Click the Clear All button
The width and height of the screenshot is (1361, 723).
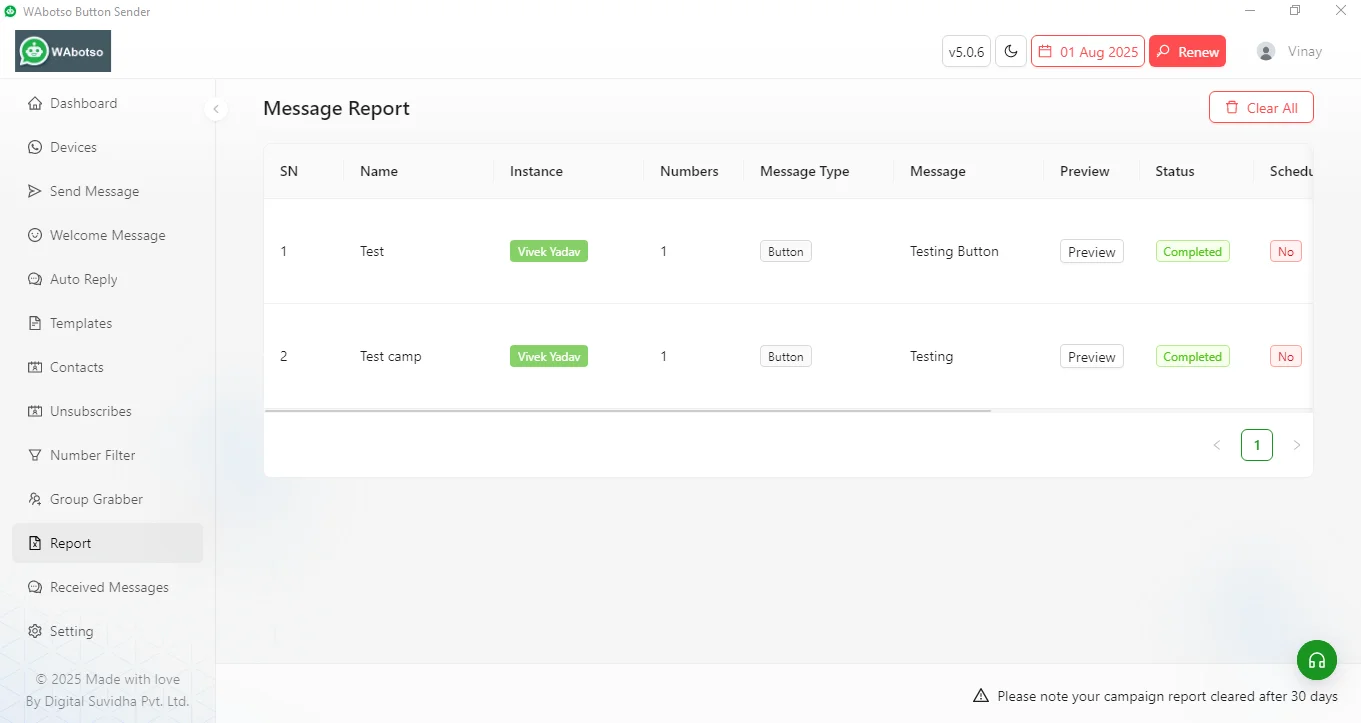(x=1261, y=108)
